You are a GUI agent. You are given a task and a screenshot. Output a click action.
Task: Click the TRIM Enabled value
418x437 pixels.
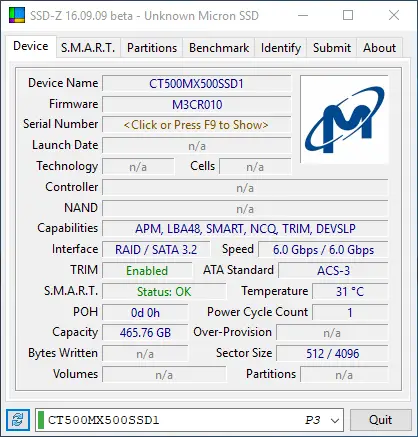(x=147, y=271)
